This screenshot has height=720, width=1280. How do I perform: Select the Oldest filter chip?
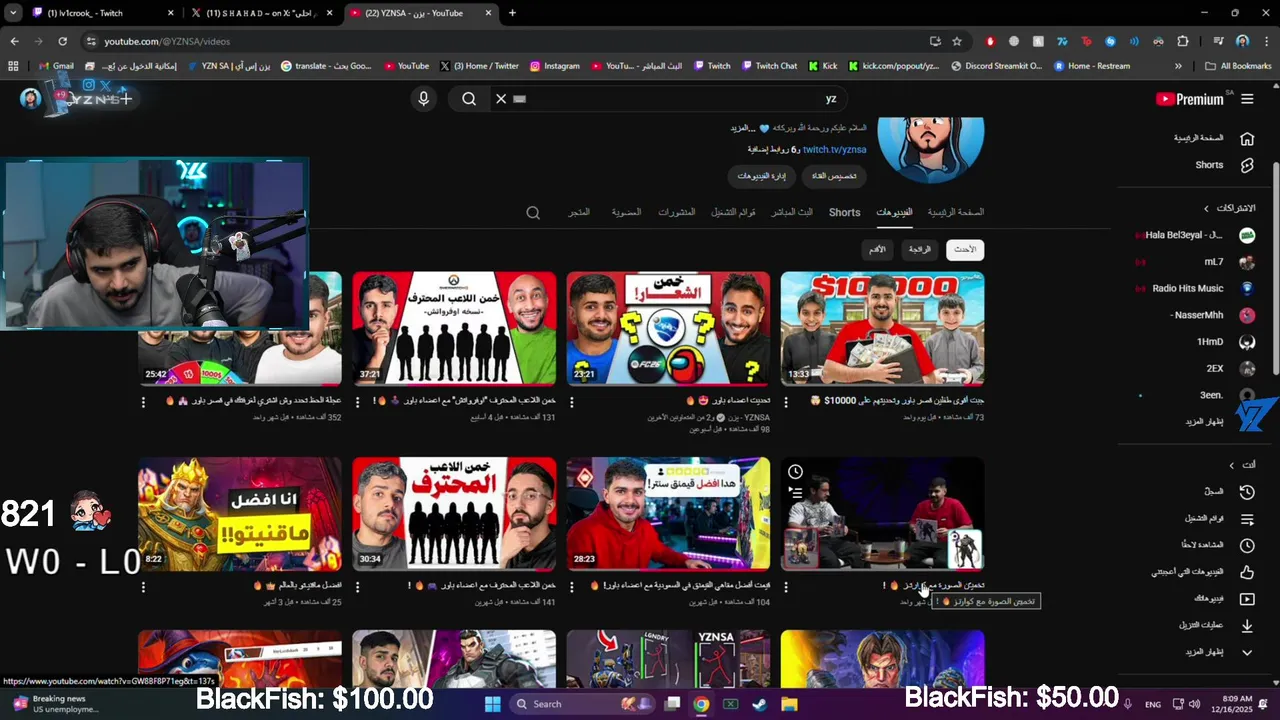pyautogui.click(x=877, y=249)
